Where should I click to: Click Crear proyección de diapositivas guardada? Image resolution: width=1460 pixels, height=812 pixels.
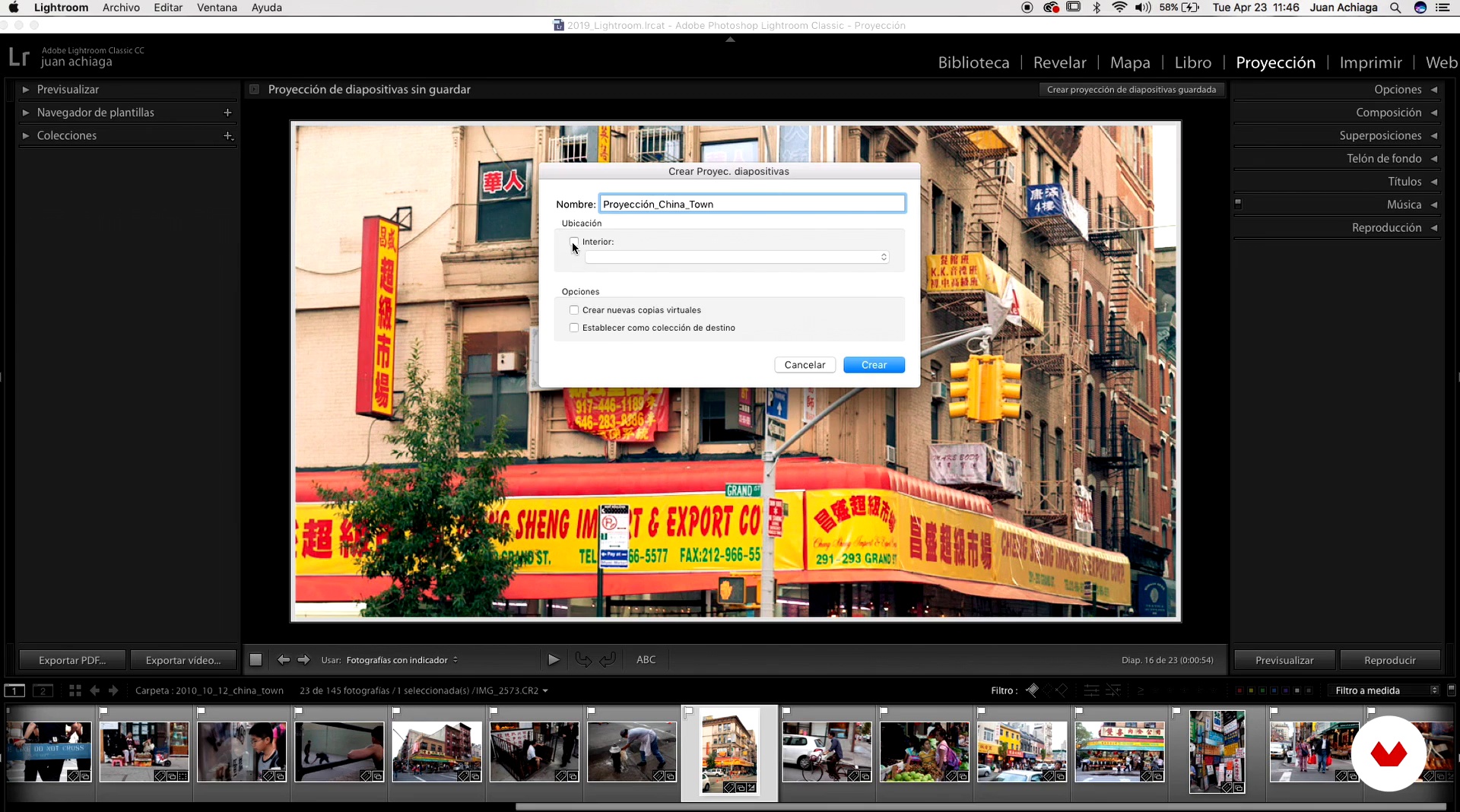pyautogui.click(x=1131, y=90)
